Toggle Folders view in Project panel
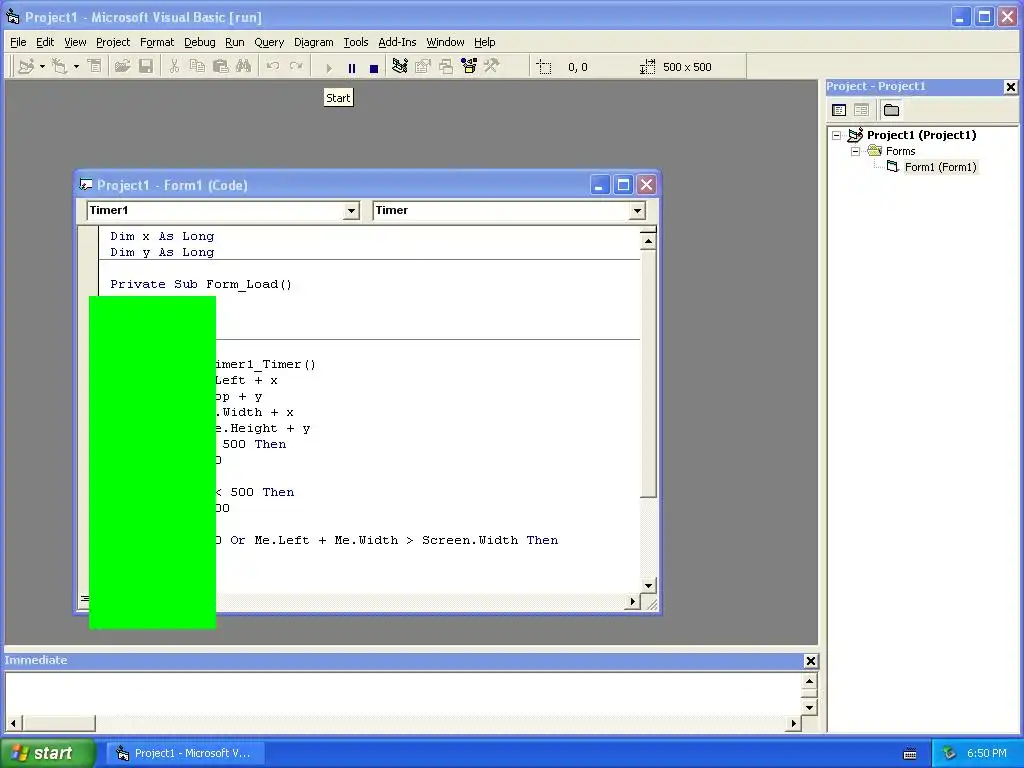1024x768 pixels. pyautogui.click(x=891, y=110)
